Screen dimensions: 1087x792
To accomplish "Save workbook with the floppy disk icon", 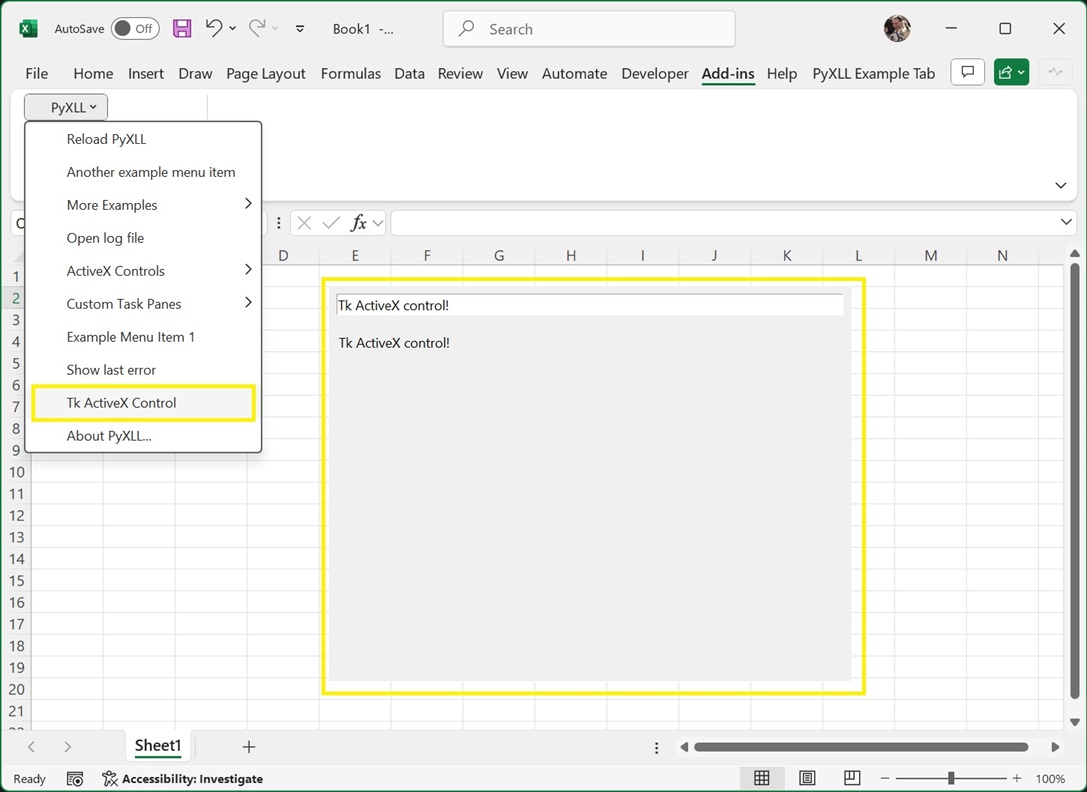I will click(182, 28).
